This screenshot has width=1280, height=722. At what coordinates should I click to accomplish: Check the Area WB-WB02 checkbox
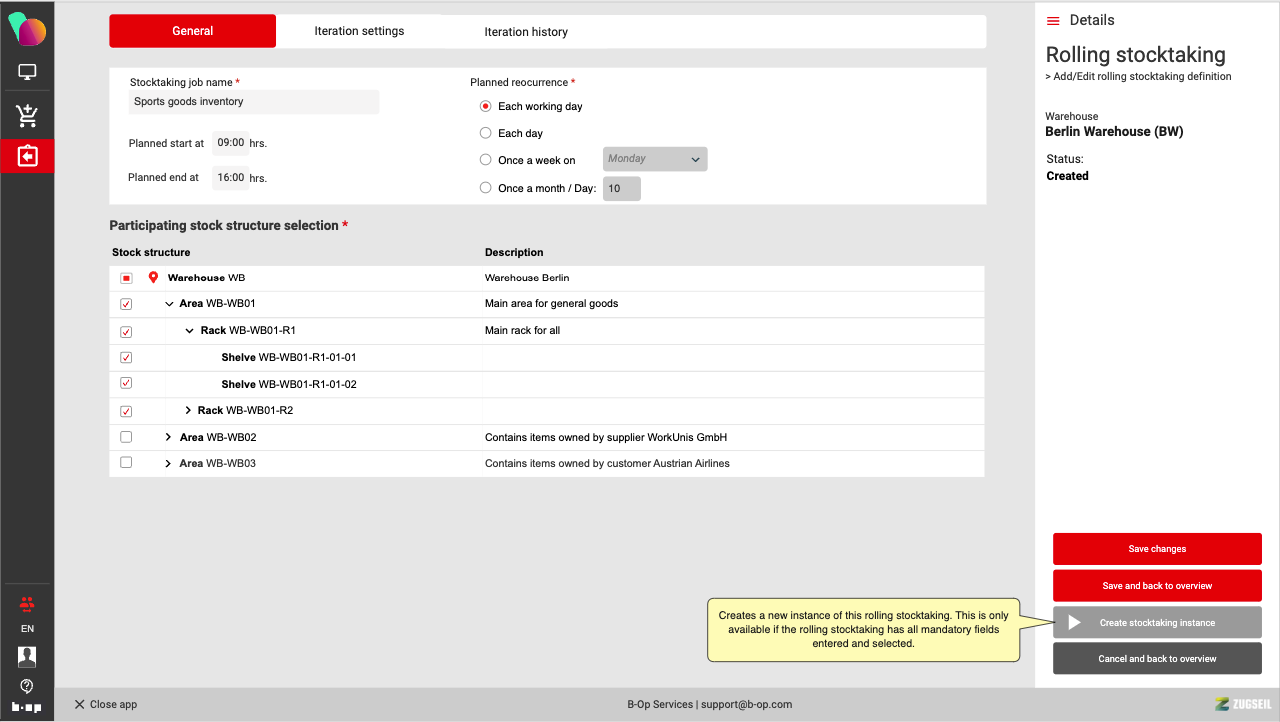pos(126,437)
